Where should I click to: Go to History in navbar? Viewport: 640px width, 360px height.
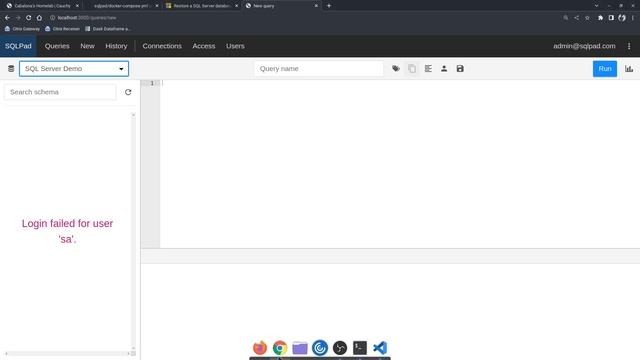(x=116, y=46)
